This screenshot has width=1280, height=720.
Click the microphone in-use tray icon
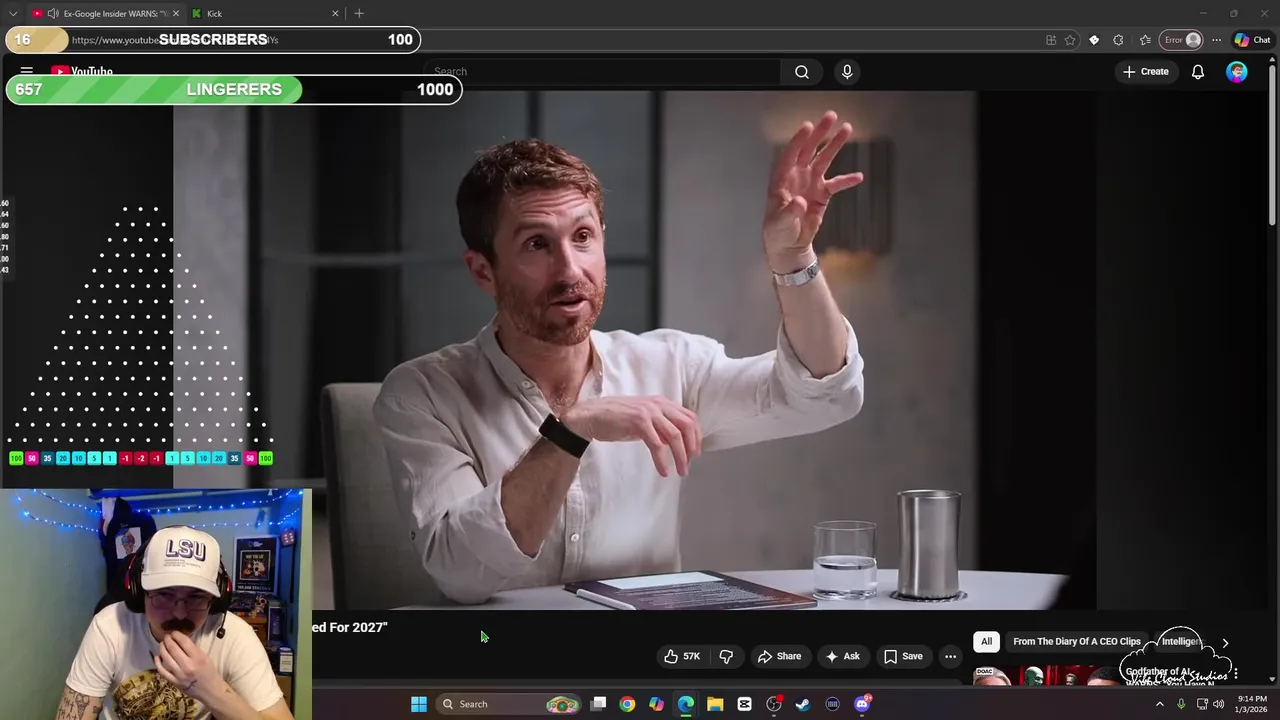[x=1181, y=704]
